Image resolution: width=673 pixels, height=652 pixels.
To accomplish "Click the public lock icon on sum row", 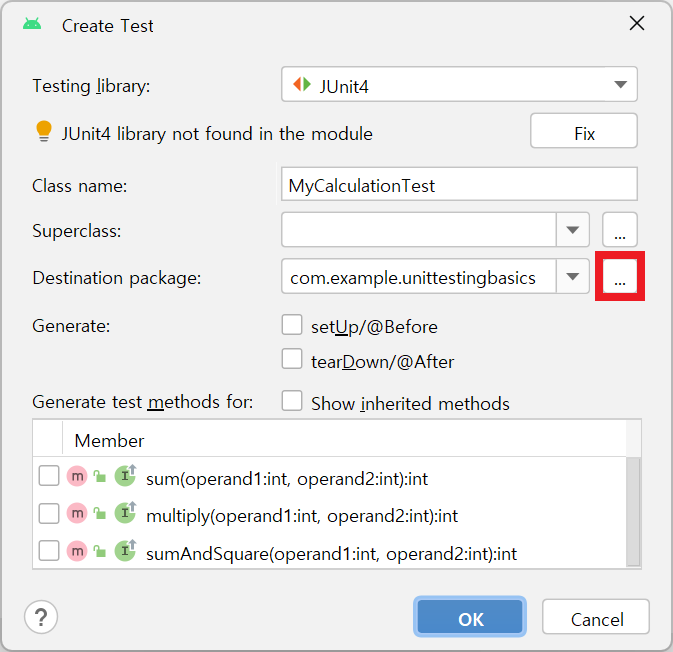I will pyautogui.click(x=100, y=476).
